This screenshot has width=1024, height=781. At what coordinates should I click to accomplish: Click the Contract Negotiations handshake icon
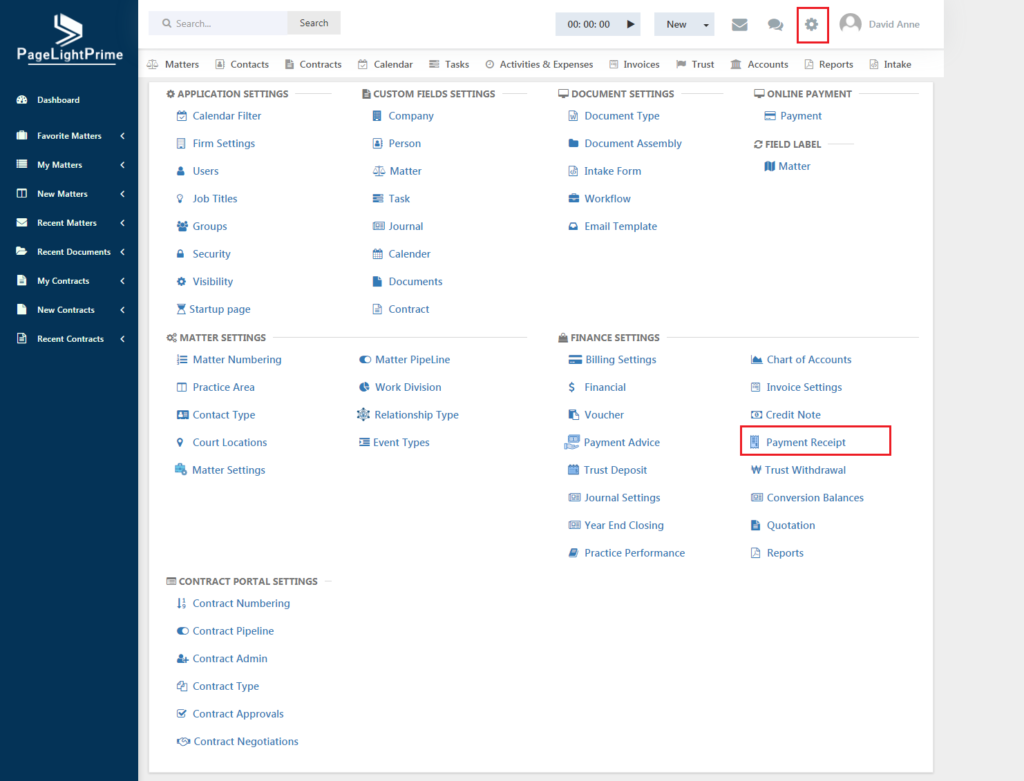pos(184,741)
